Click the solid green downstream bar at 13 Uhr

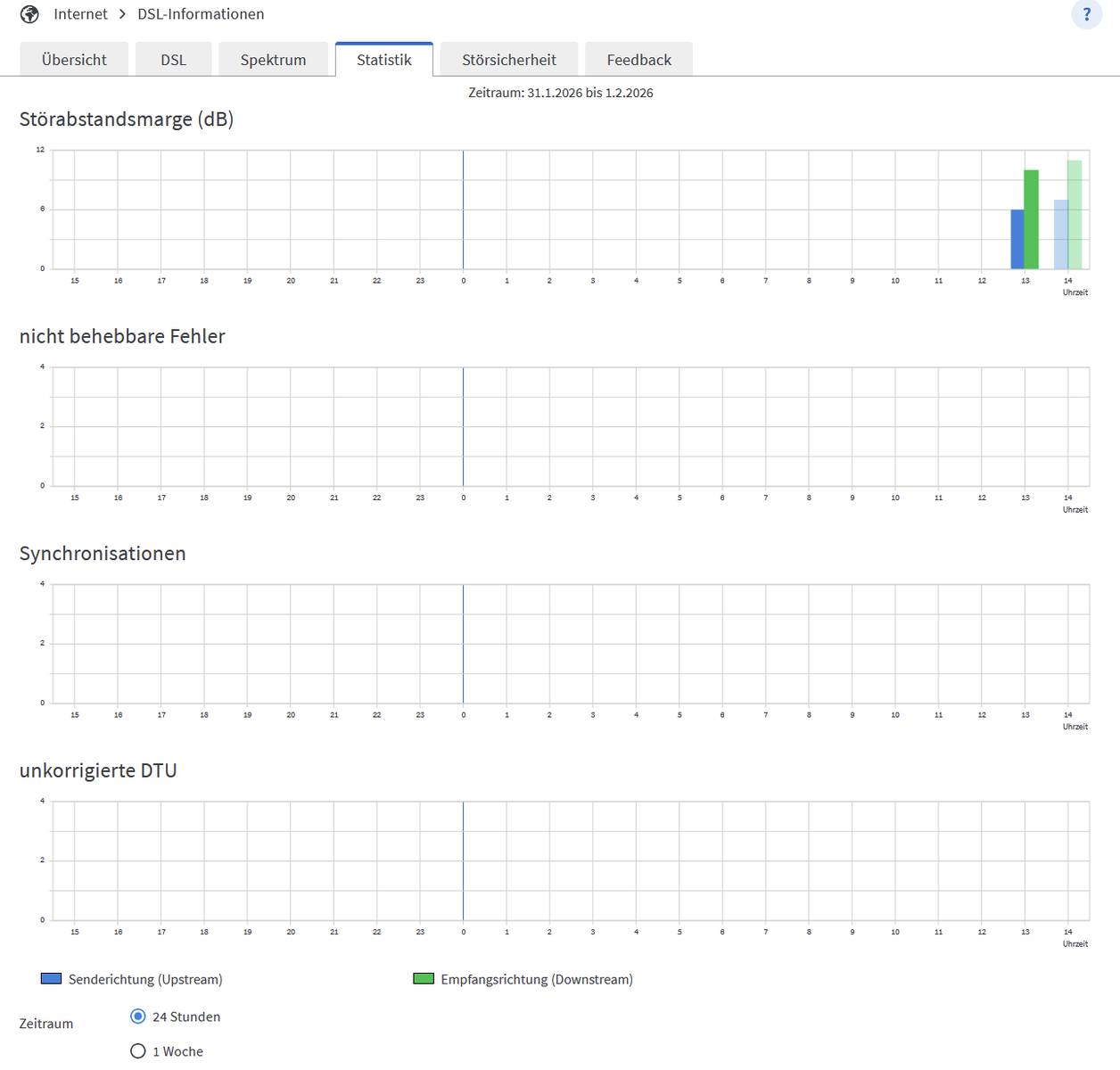coord(1032,219)
